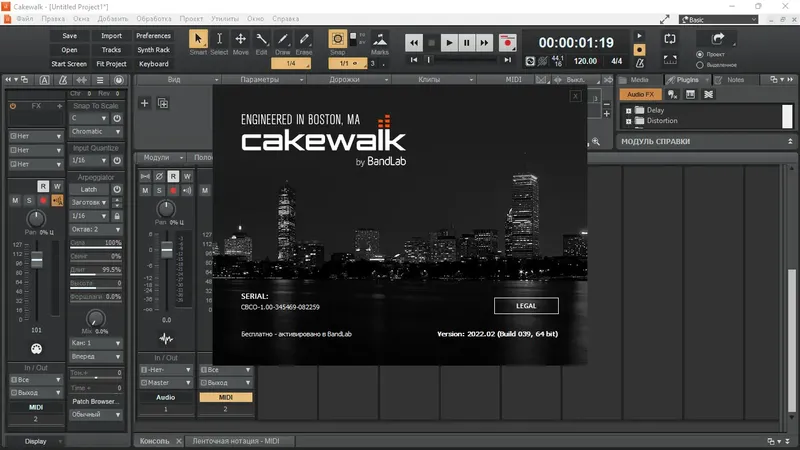The width and height of the screenshot is (800, 450).
Task: Go to project start button
Action: pyautogui.click(x=414, y=60)
